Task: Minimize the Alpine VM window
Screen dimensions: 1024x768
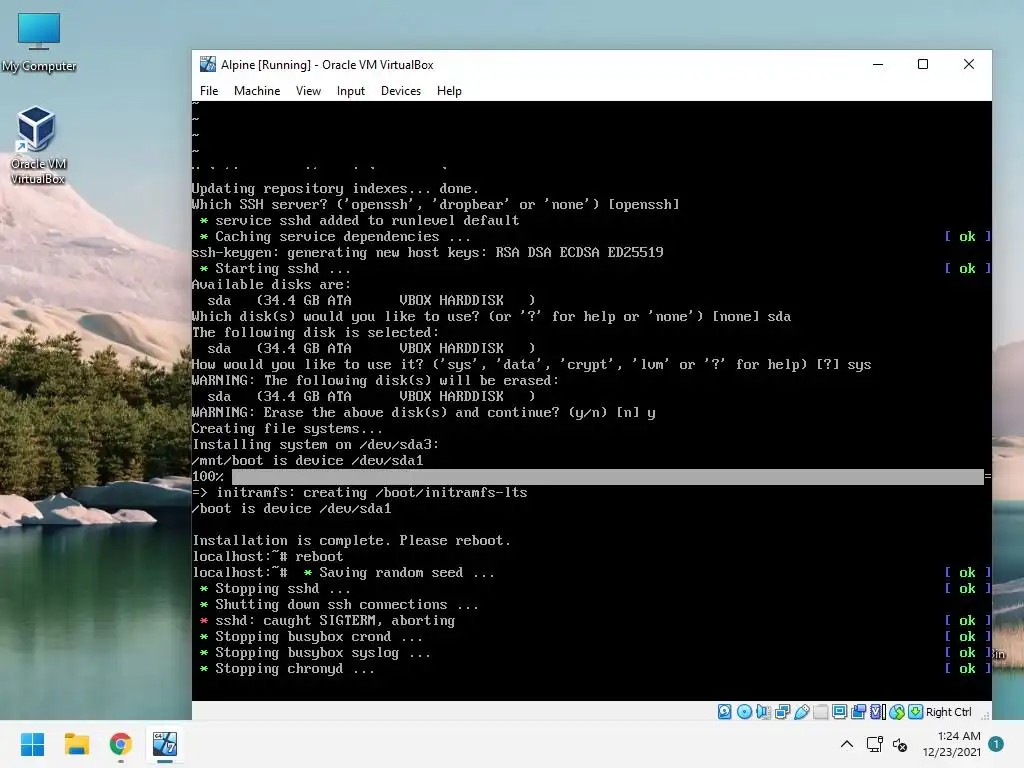Action: pos(878,64)
